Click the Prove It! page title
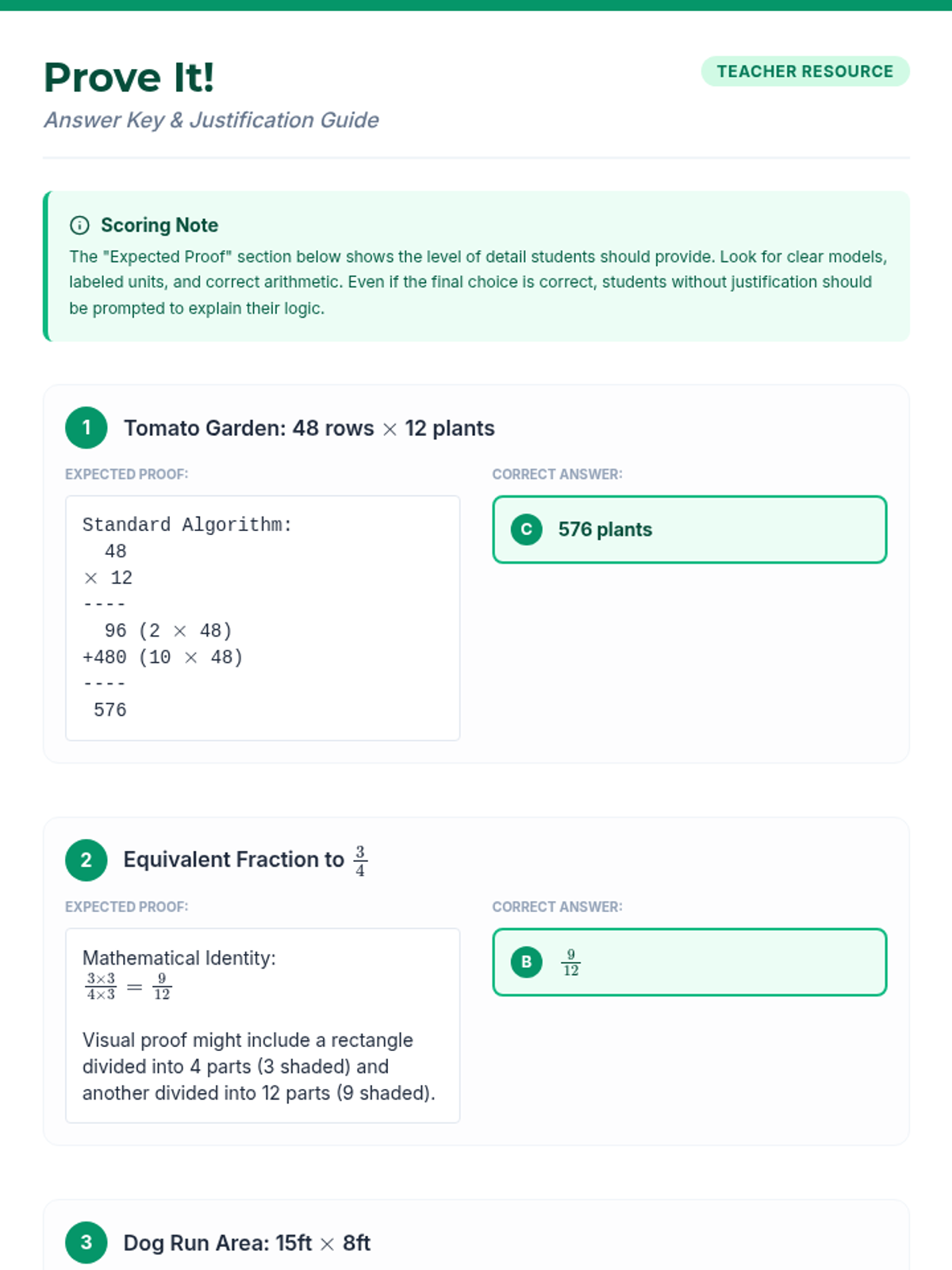Screen dimensions: 952x1270 129,78
